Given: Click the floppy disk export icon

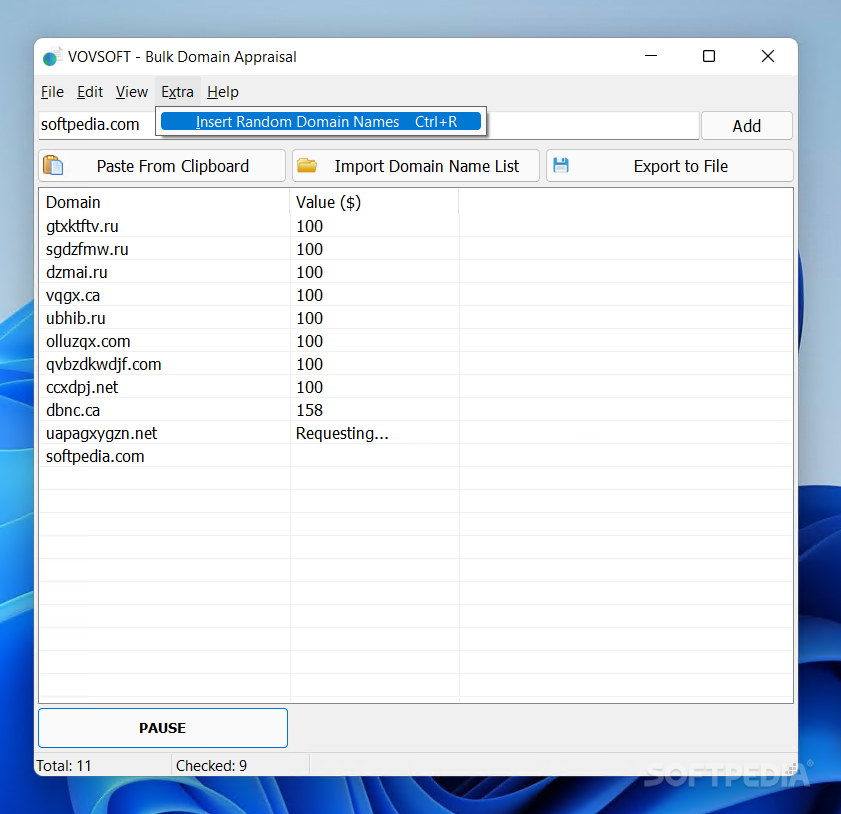Looking at the screenshot, I should 560,165.
